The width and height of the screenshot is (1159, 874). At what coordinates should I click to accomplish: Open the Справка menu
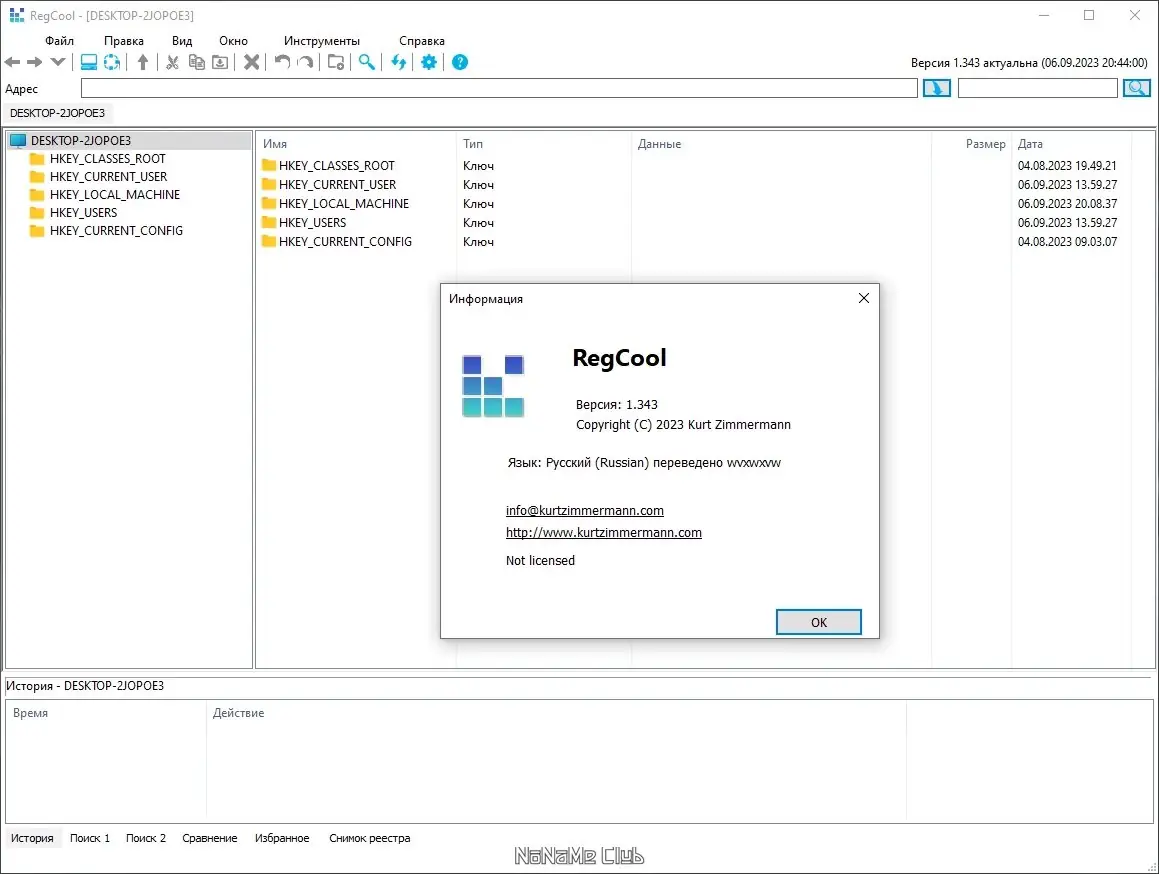coord(421,41)
